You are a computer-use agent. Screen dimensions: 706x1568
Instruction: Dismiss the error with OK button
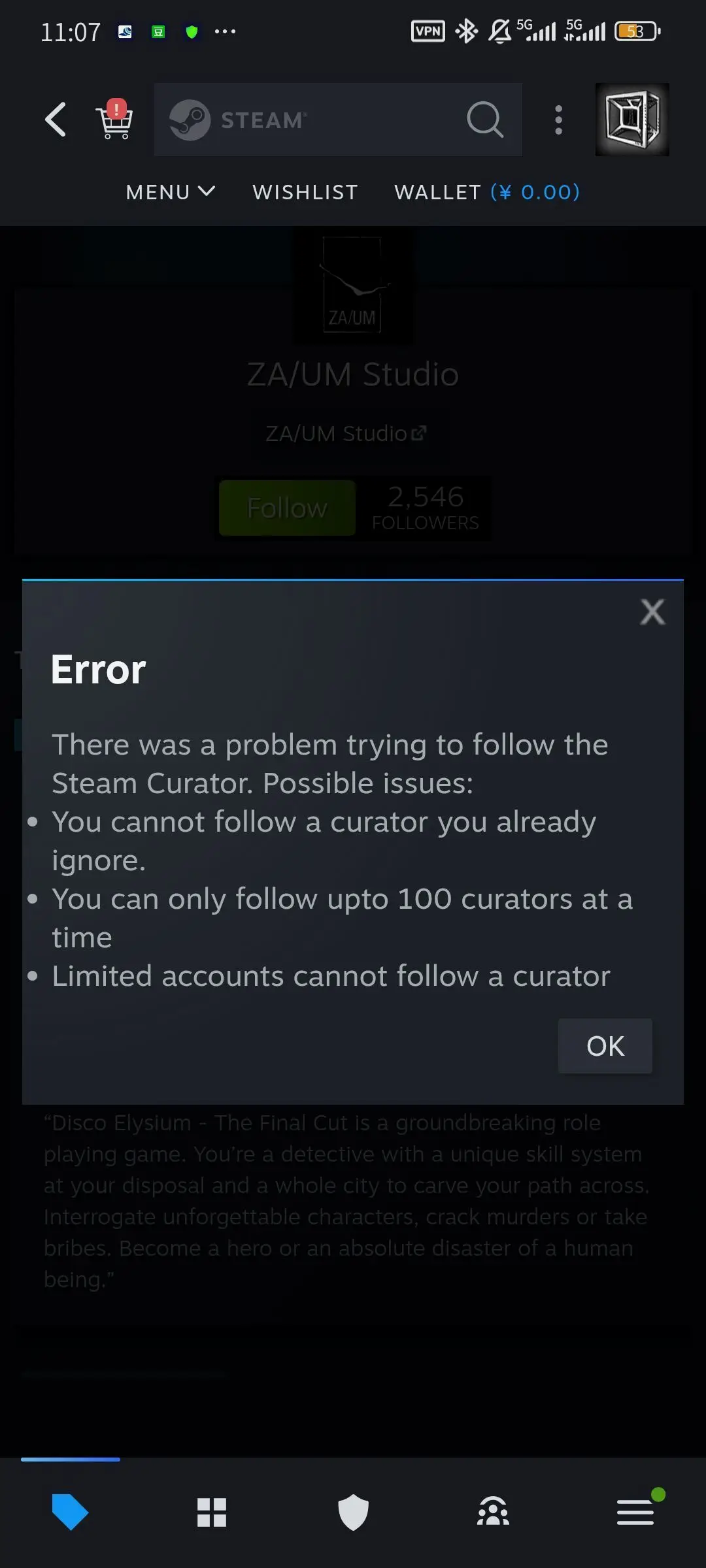[605, 1046]
